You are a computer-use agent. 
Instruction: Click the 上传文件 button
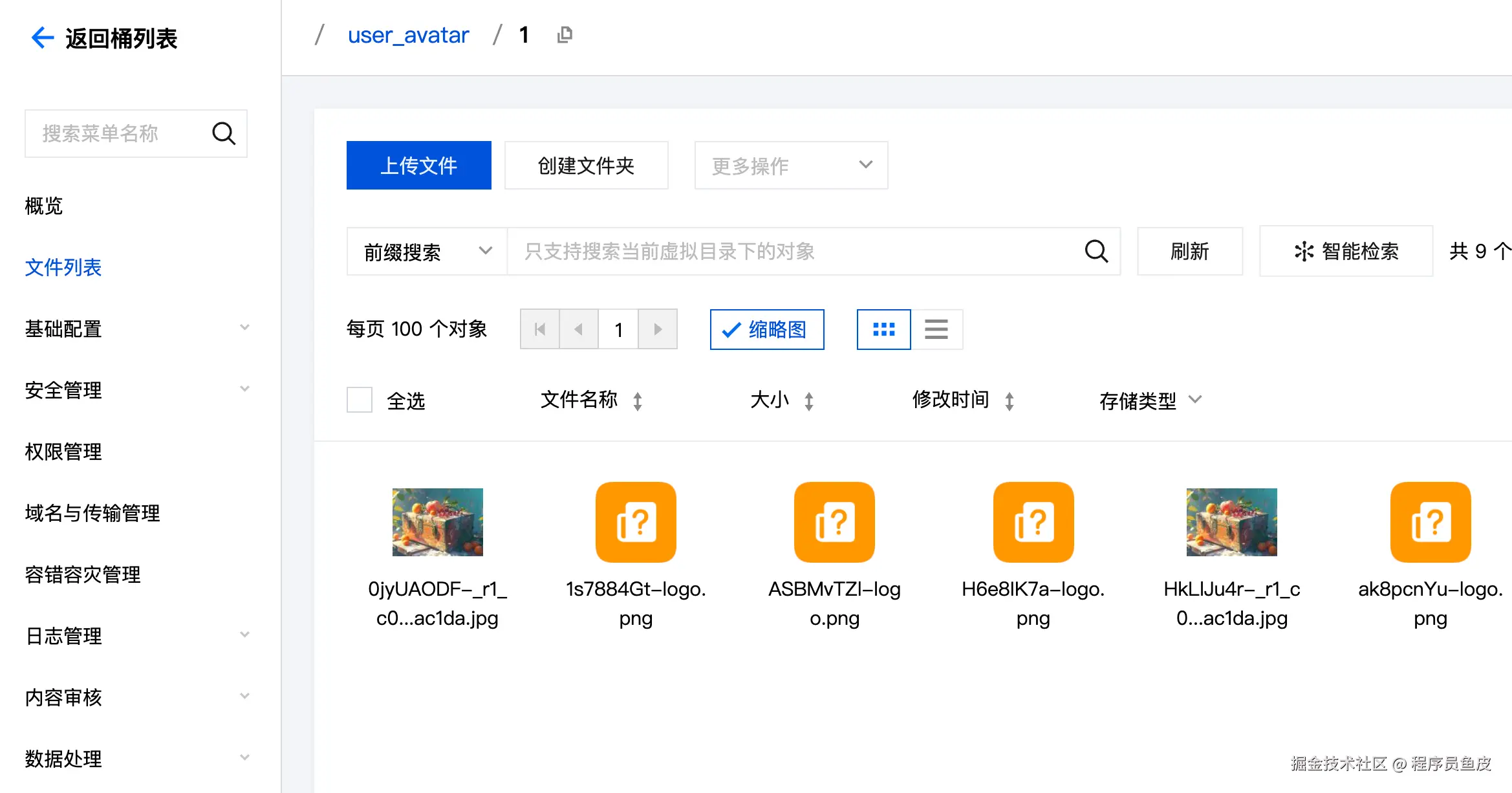pyautogui.click(x=418, y=166)
